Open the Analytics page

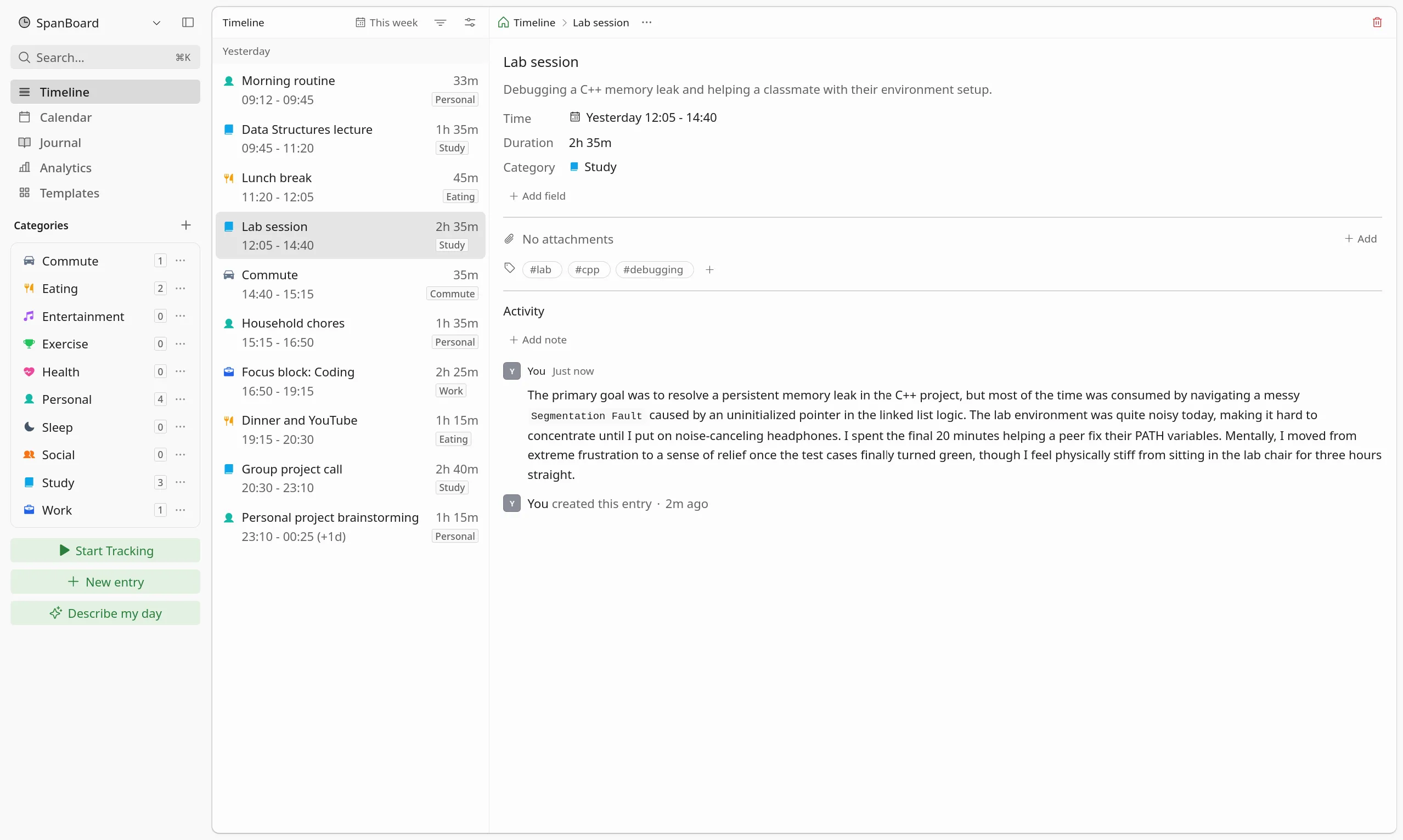point(65,167)
